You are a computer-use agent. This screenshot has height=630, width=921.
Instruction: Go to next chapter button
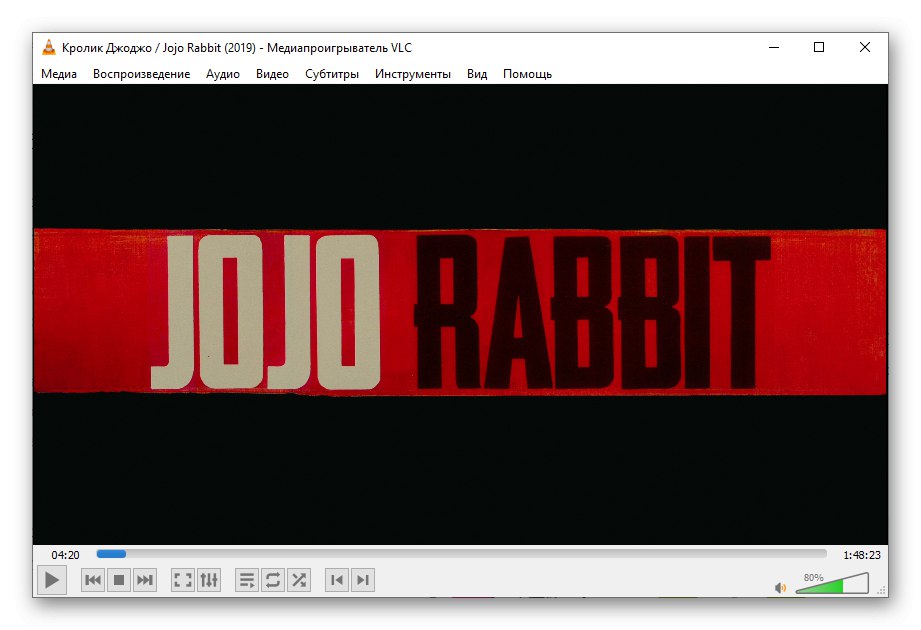(x=363, y=580)
